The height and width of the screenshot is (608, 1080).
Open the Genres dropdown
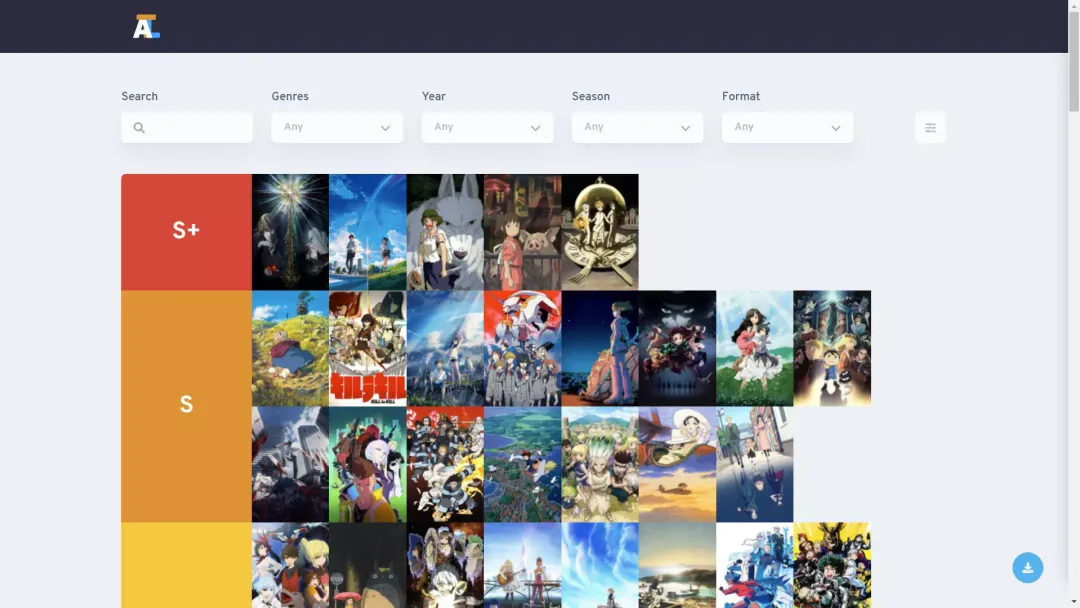tap(337, 127)
